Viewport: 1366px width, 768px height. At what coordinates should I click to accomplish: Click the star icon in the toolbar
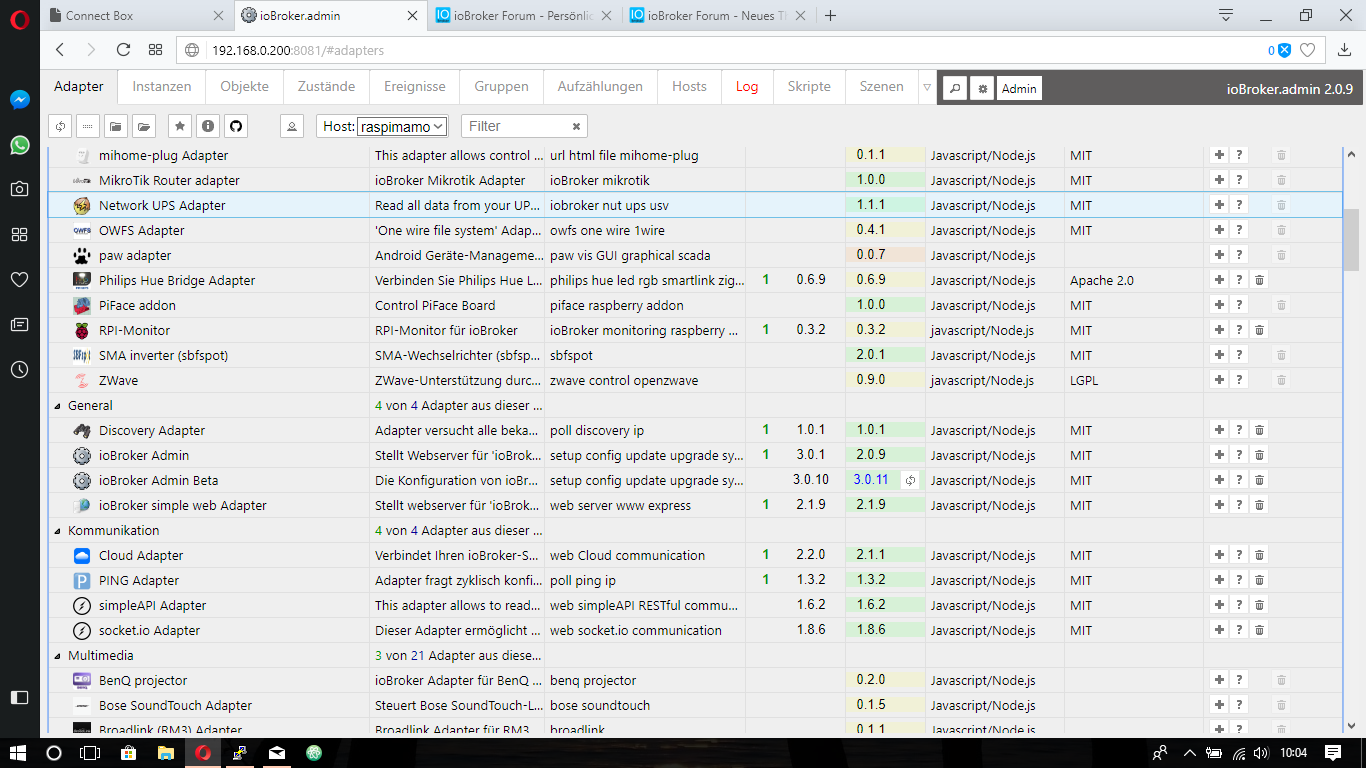(x=180, y=126)
